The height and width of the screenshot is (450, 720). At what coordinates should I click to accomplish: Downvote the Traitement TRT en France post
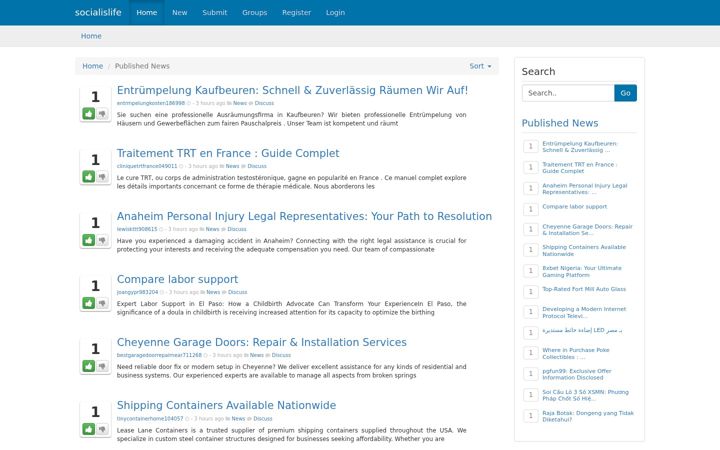[102, 176]
